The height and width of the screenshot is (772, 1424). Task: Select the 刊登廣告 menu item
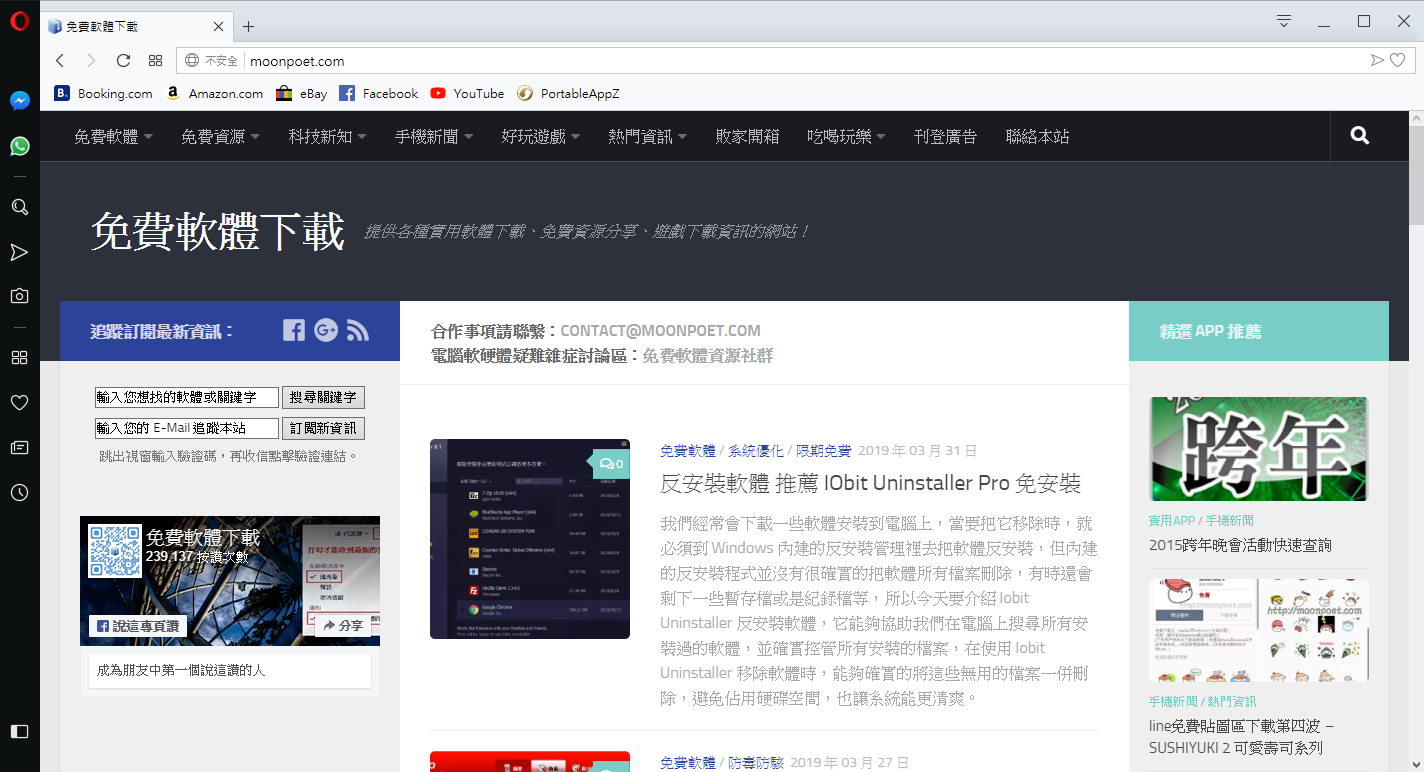tap(946, 135)
